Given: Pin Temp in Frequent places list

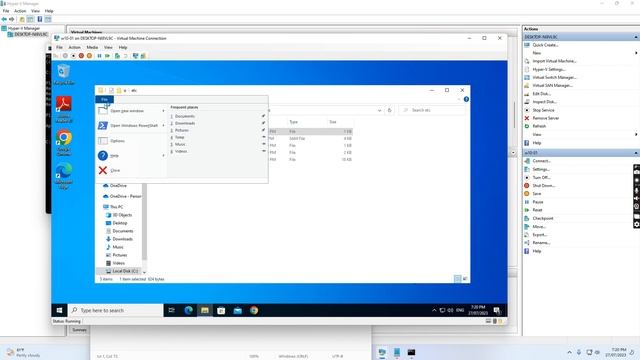Looking at the screenshot, I should click(x=264, y=137).
